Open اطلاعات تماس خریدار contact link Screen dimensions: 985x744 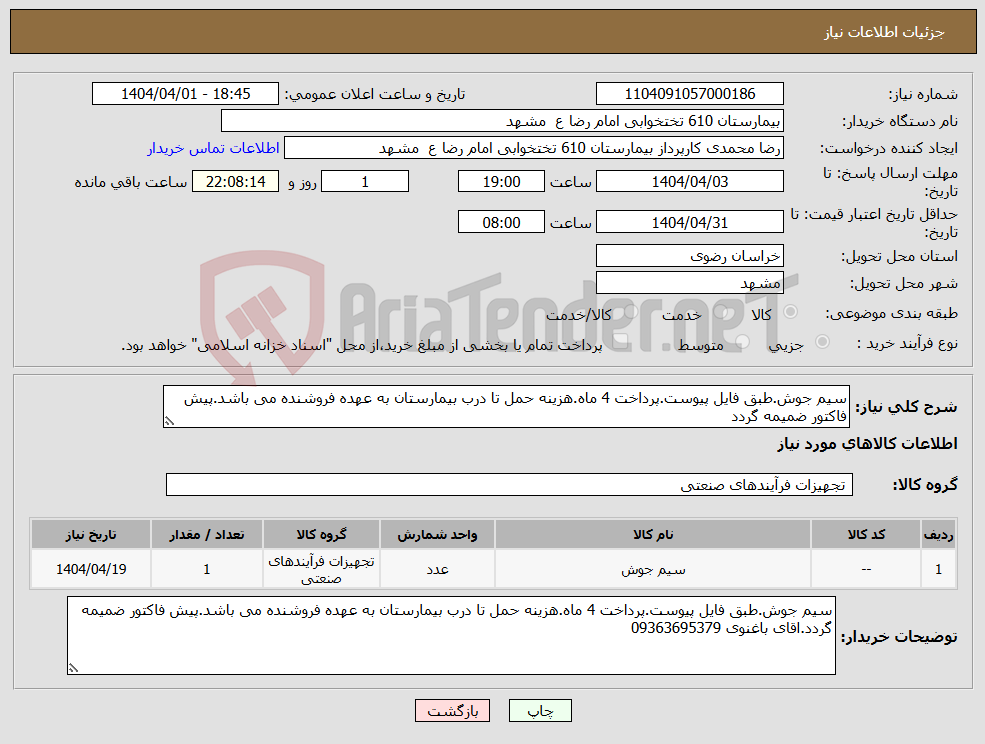click(x=214, y=148)
